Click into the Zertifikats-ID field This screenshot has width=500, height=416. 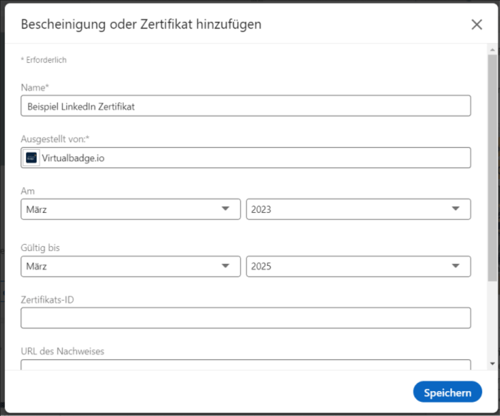coord(246,318)
